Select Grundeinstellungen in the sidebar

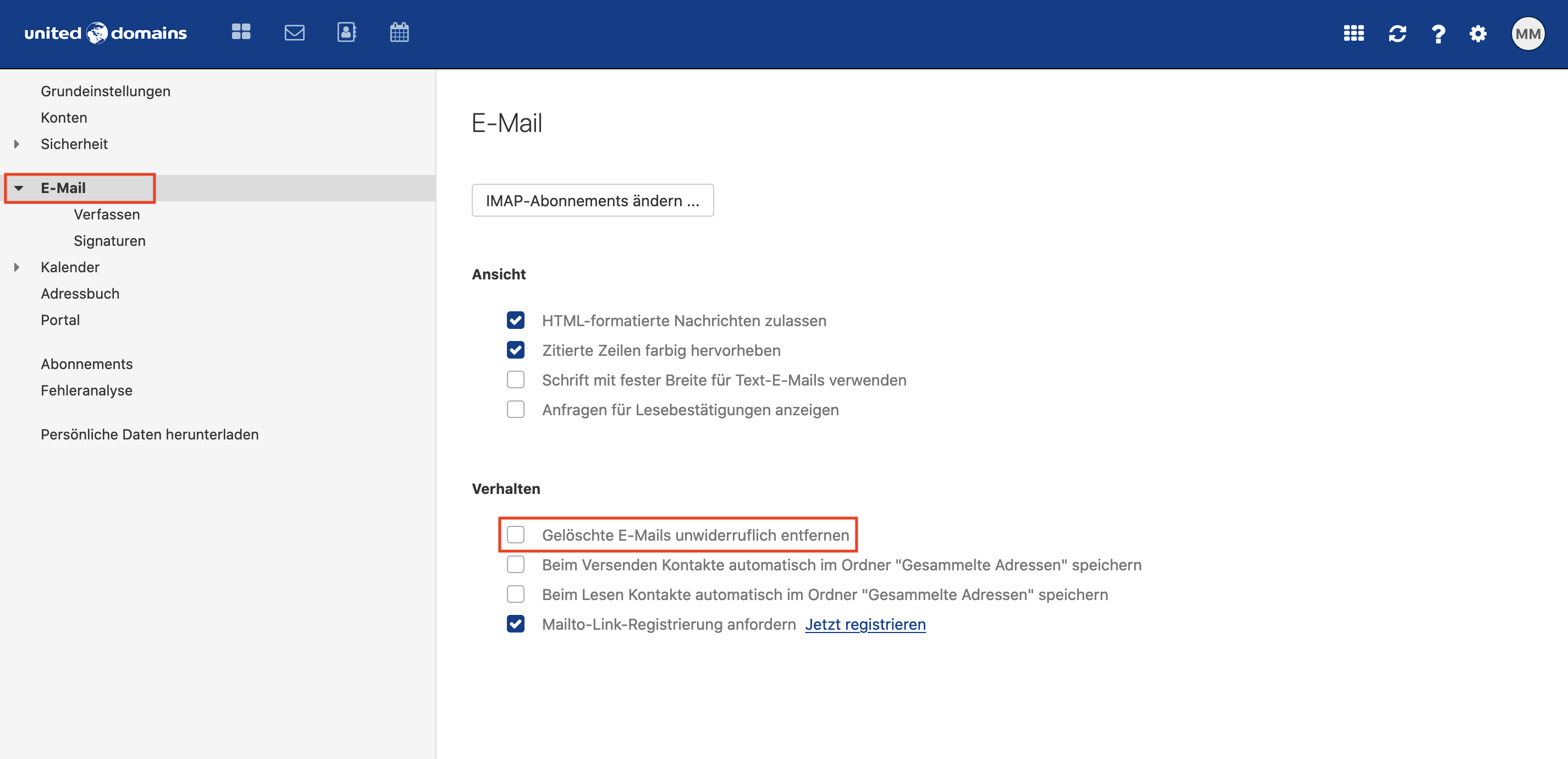pos(106,91)
